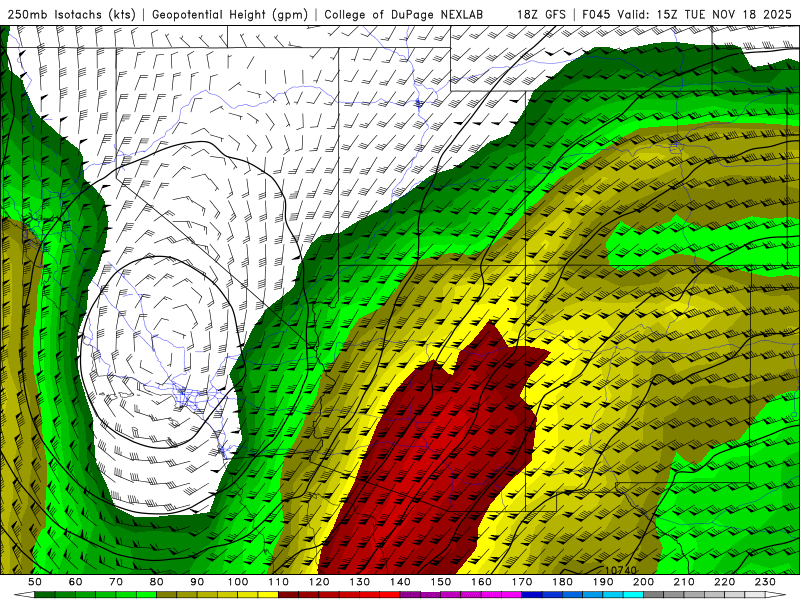Click the 'Valid: 15Z TUE NOV 18 2025' text

click(705, 14)
